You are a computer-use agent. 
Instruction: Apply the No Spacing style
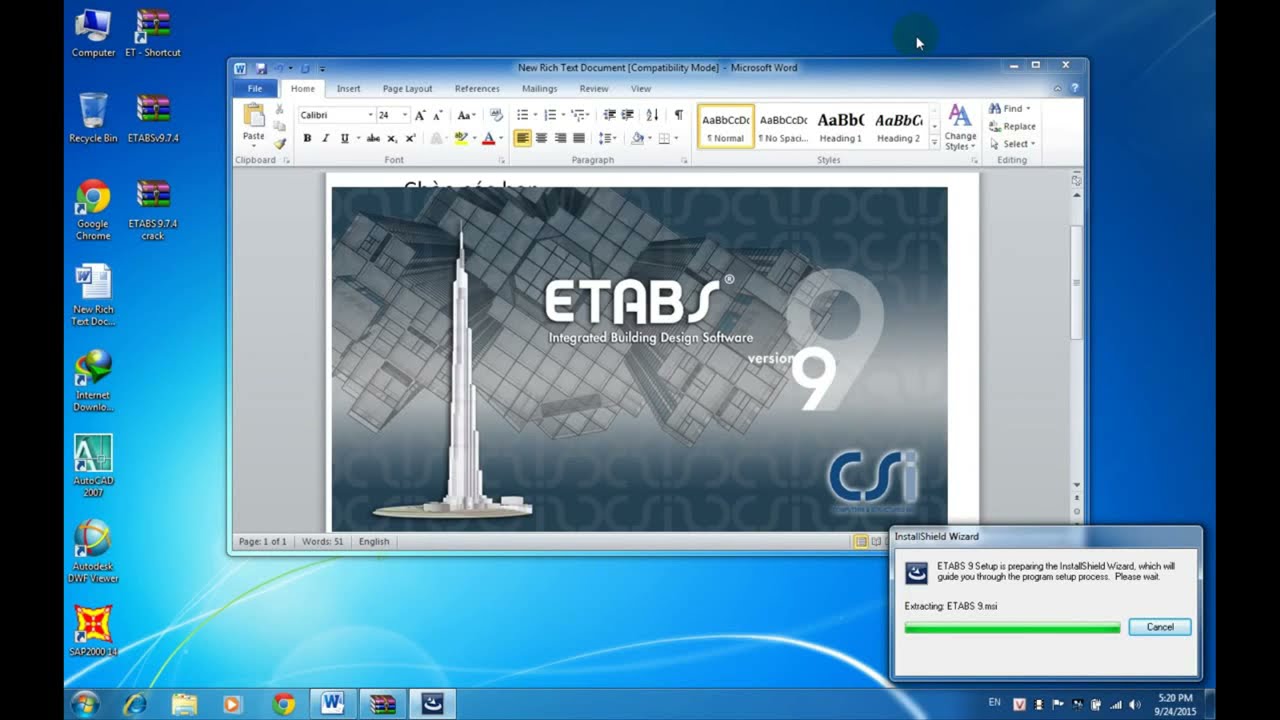pos(783,126)
